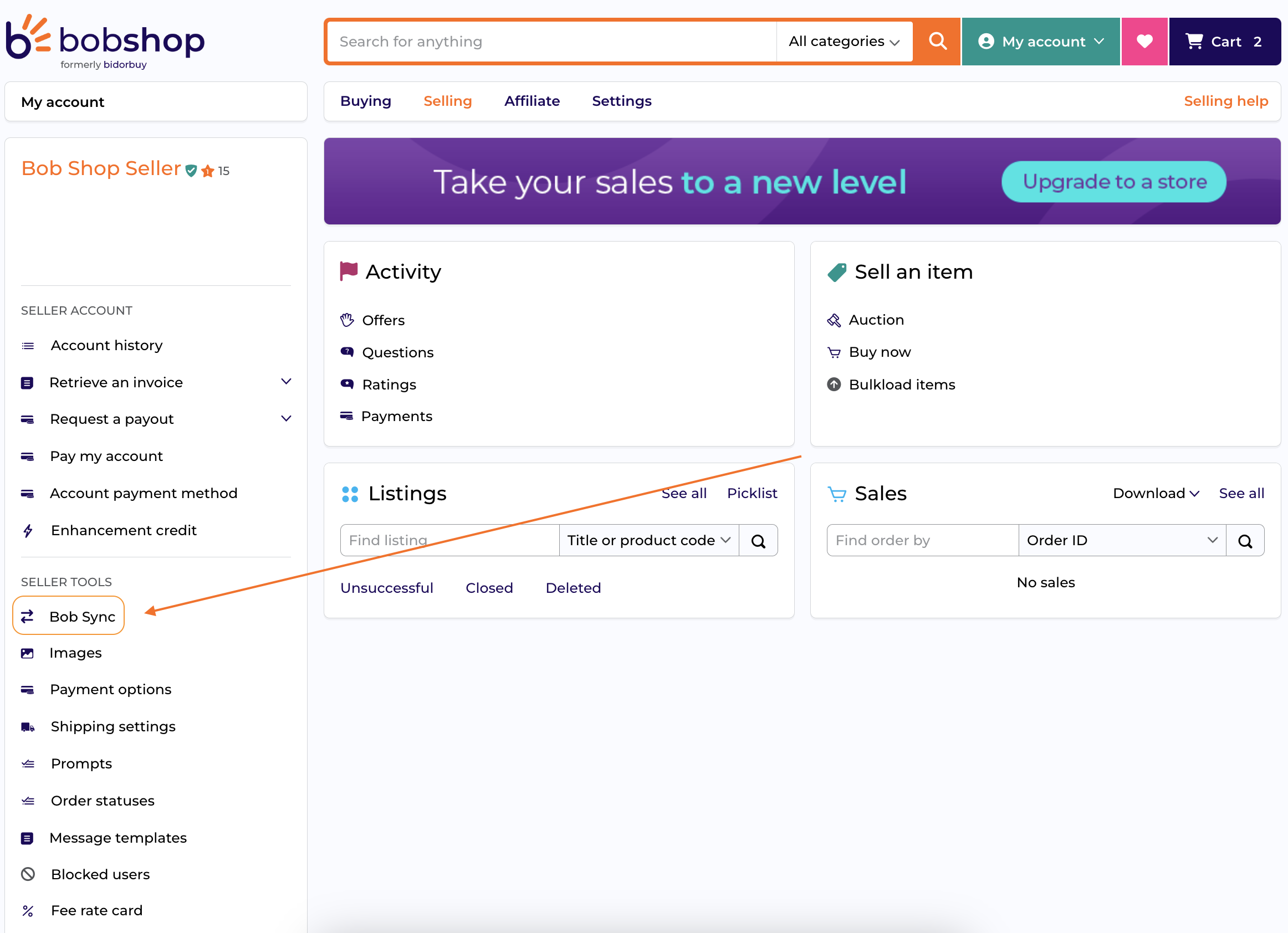
Task: Click the Ratings star bubble icon
Action: pyautogui.click(x=347, y=384)
